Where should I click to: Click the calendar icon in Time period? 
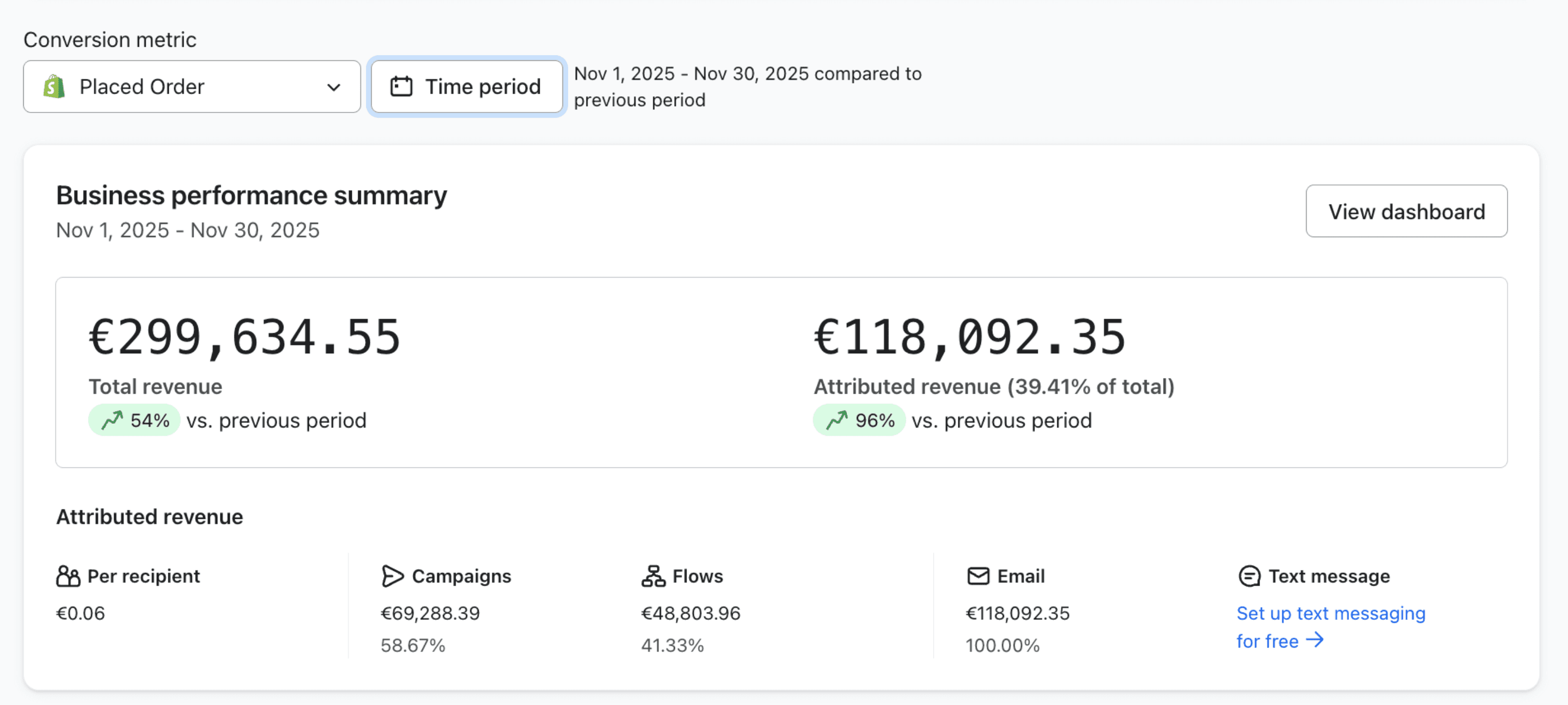click(x=401, y=86)
